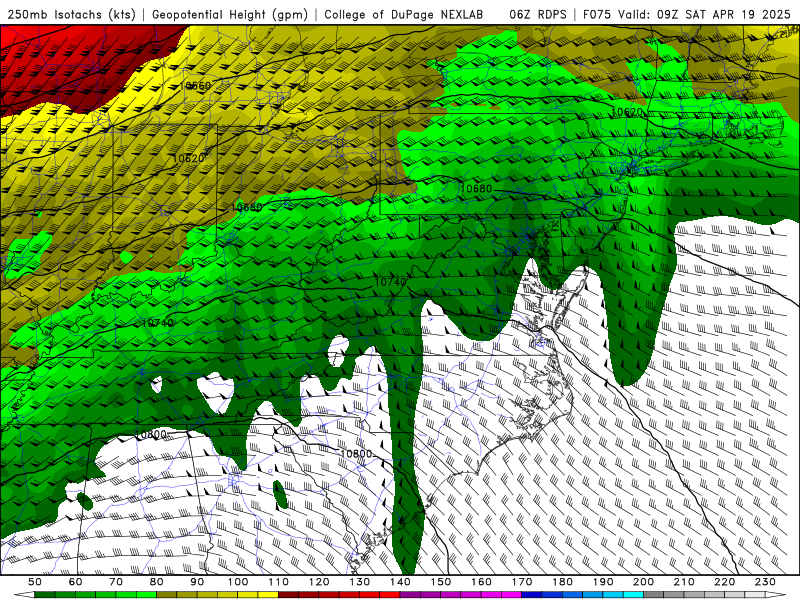Click the 160 kts label on color scale
The height and width of the screenshot is (600, 800).
pos(482,582)
